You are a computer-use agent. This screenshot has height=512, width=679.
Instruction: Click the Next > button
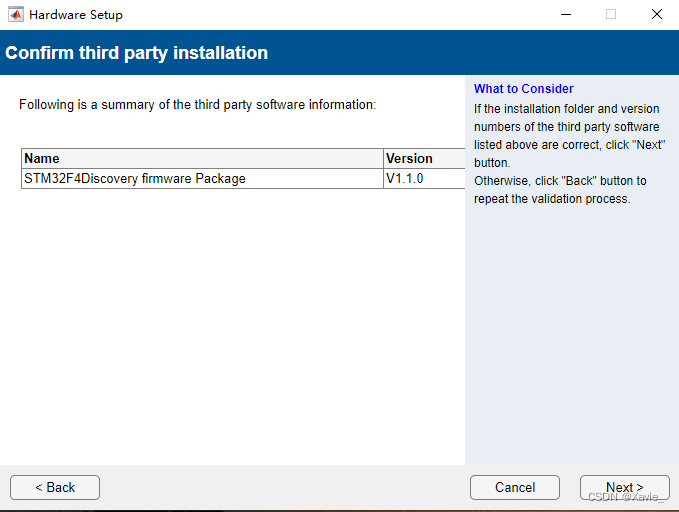(x=624, y=487)
